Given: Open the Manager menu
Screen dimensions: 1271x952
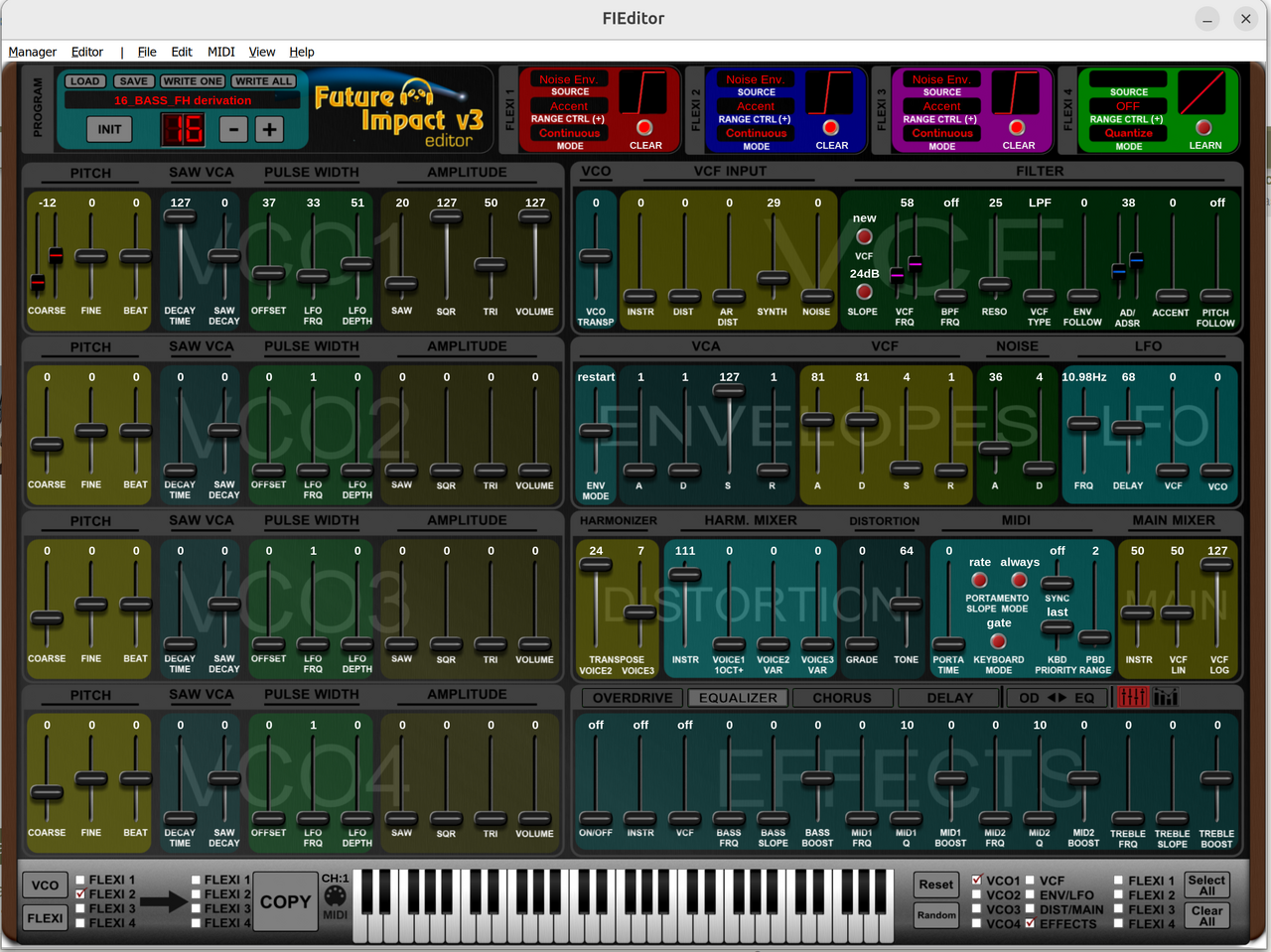Looking at the screenshot, I should [x=33, y=52].
